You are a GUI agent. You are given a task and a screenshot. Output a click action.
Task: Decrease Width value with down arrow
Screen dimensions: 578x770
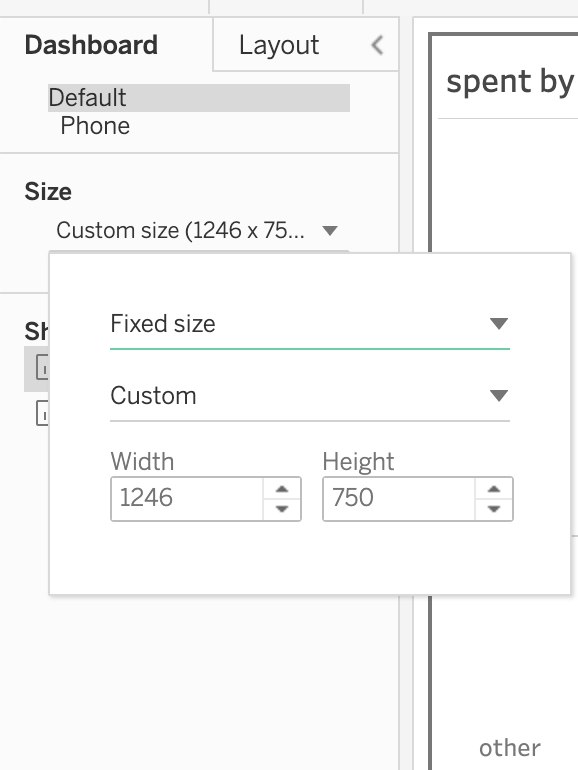(x=282, y=509)
